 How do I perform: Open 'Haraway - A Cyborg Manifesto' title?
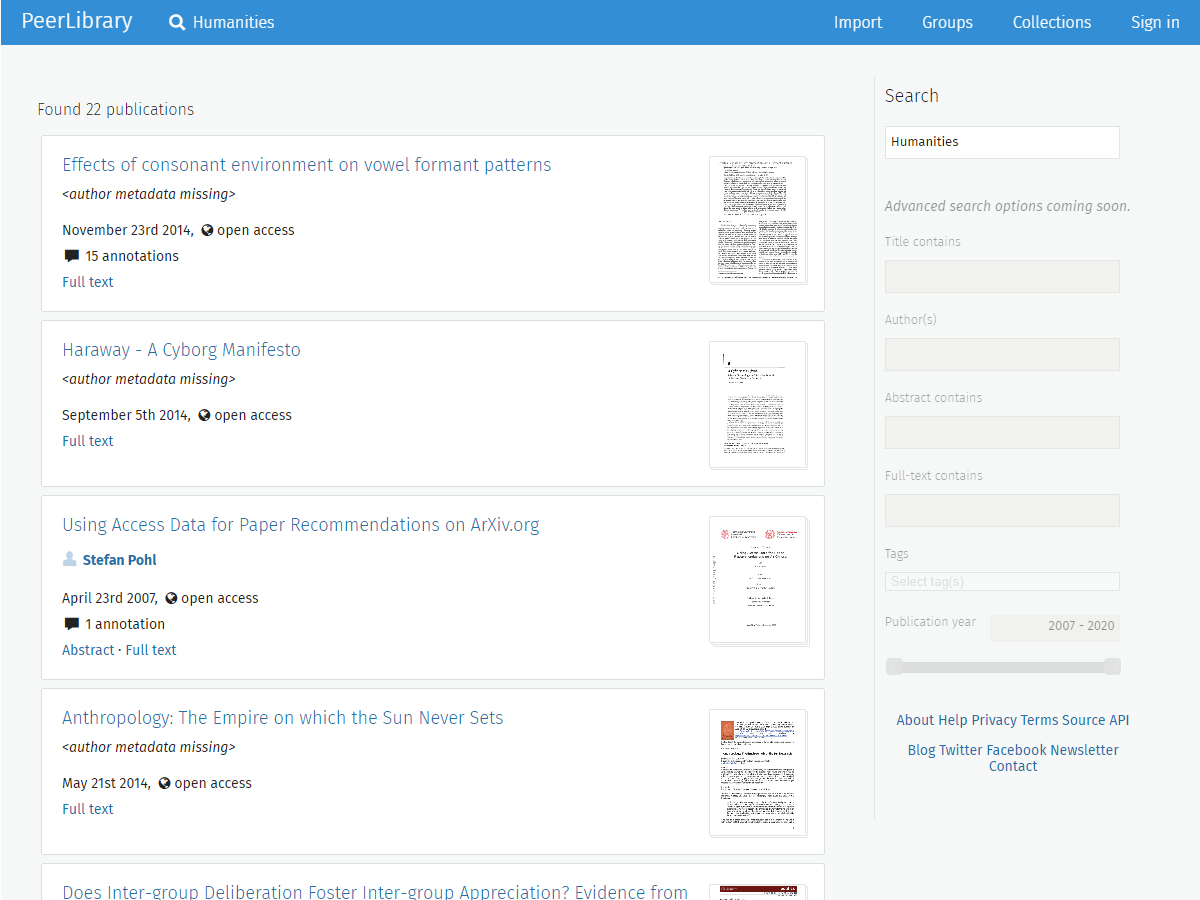coord(181,350)
